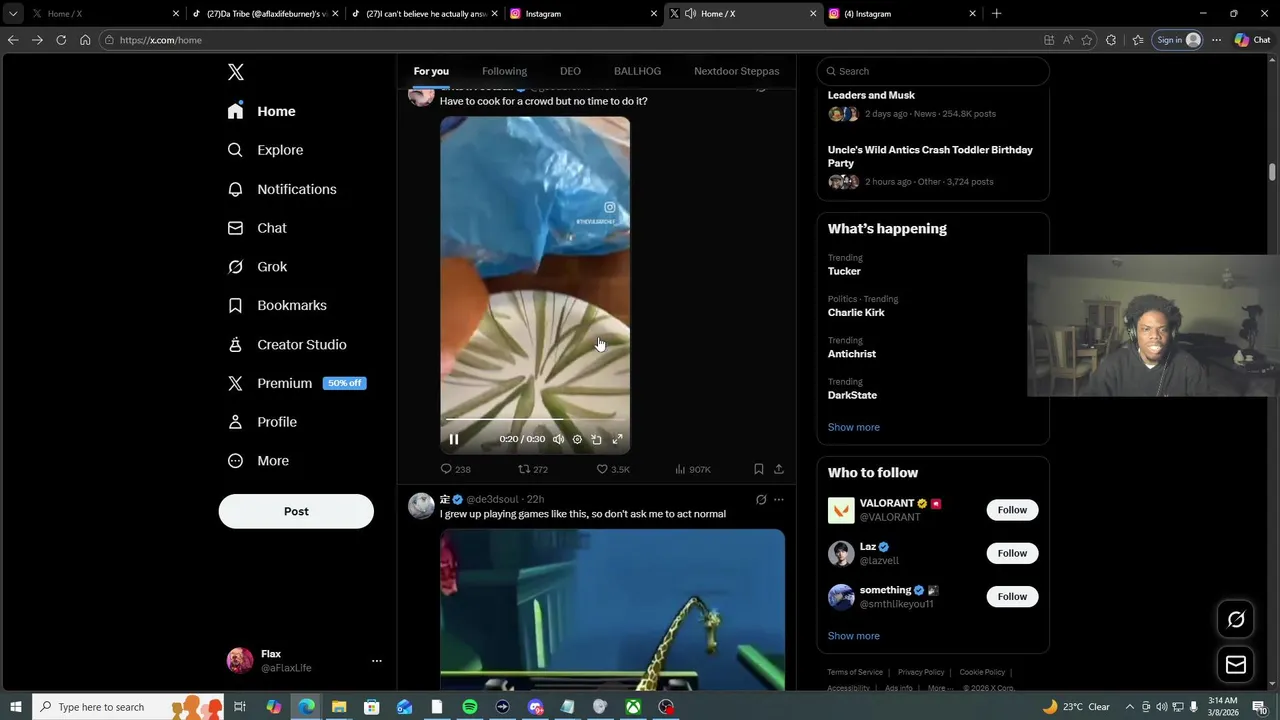Open the Terms of Service link
This screenshot has width=1280, height=720.
(855, 672)
